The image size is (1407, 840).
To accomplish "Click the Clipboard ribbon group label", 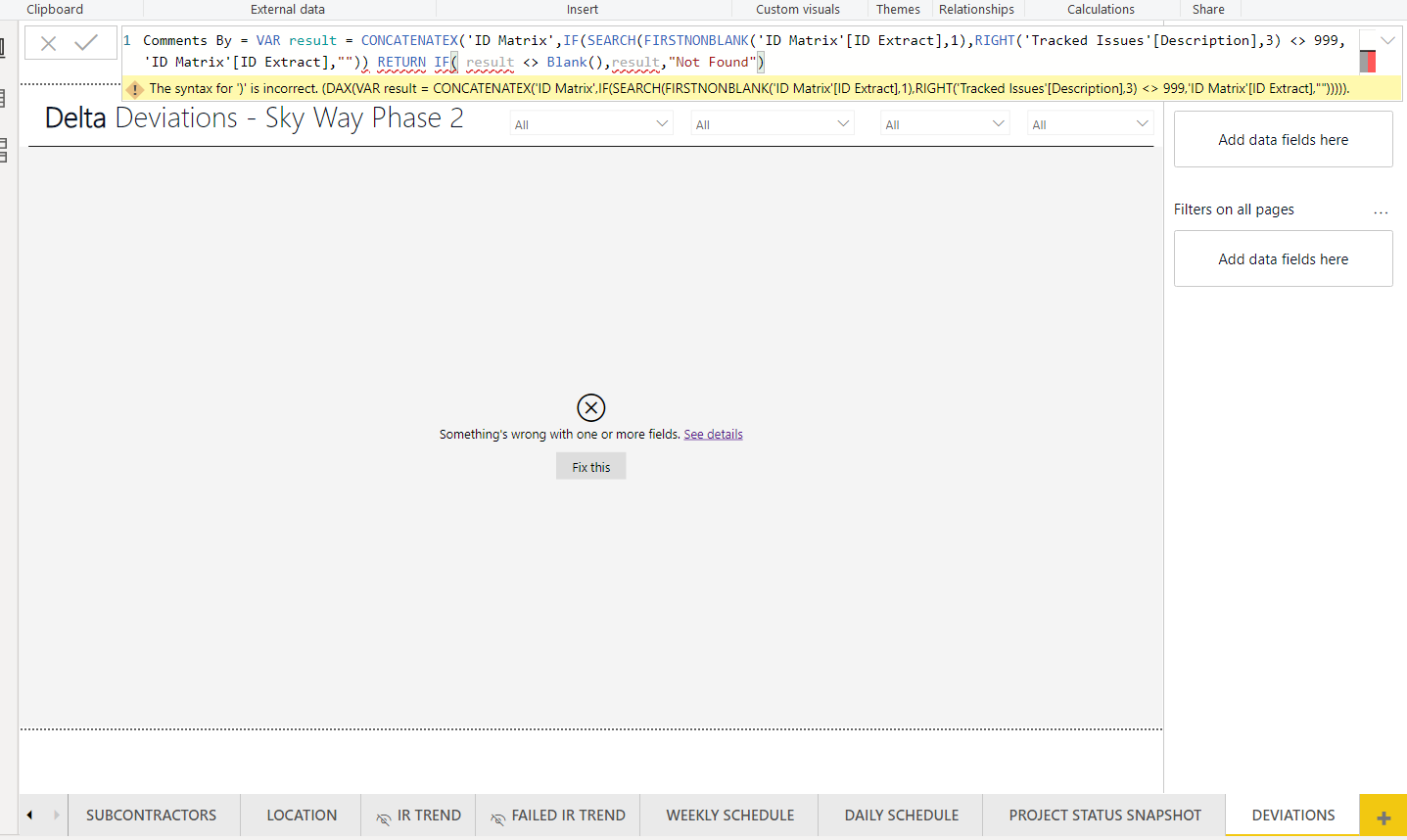I will pyautogui.click(x=55, y=9).
